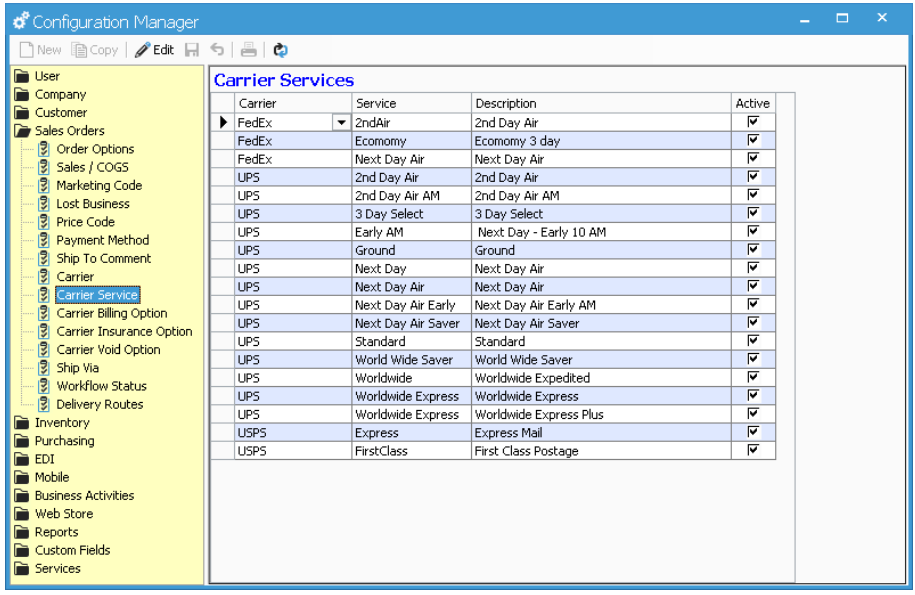
Task: Click the 'Economy 3 day' description cell
Action: pyautogui.click(x=601, y=141)
